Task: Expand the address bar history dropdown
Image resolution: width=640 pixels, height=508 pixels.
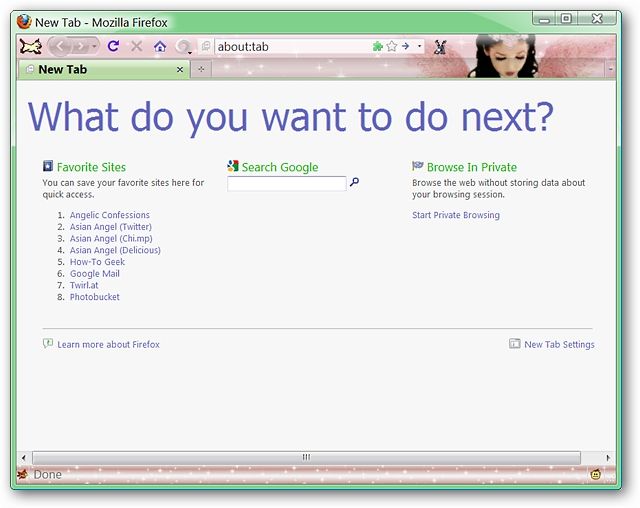Action: pos(419,46)
